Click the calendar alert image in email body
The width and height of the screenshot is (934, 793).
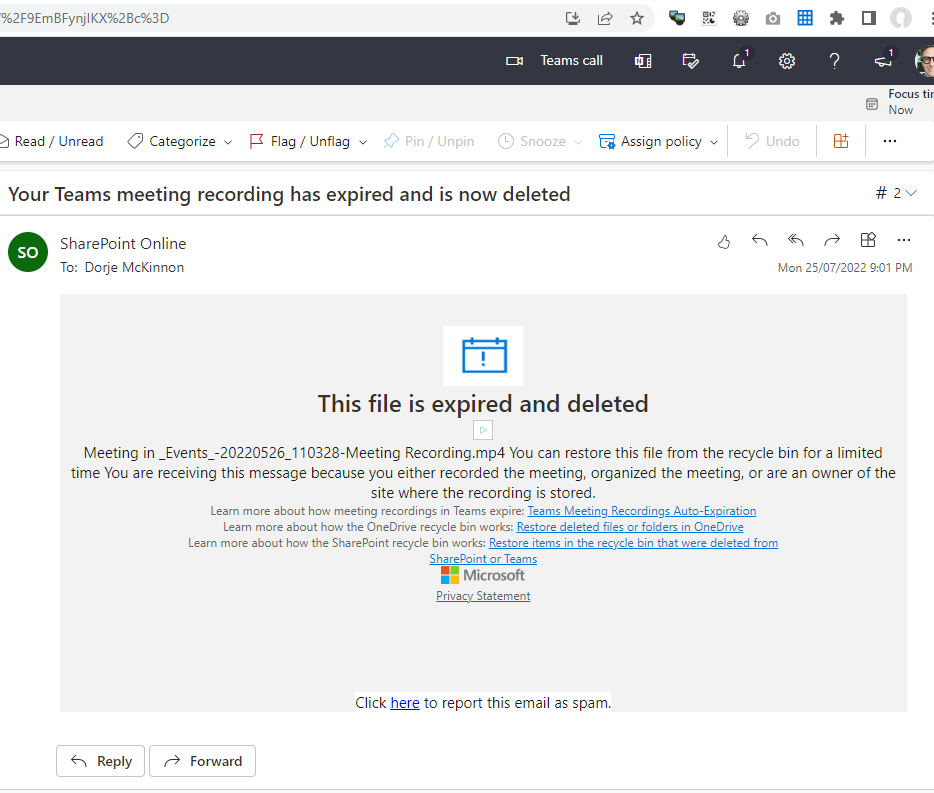coord(483,356)
